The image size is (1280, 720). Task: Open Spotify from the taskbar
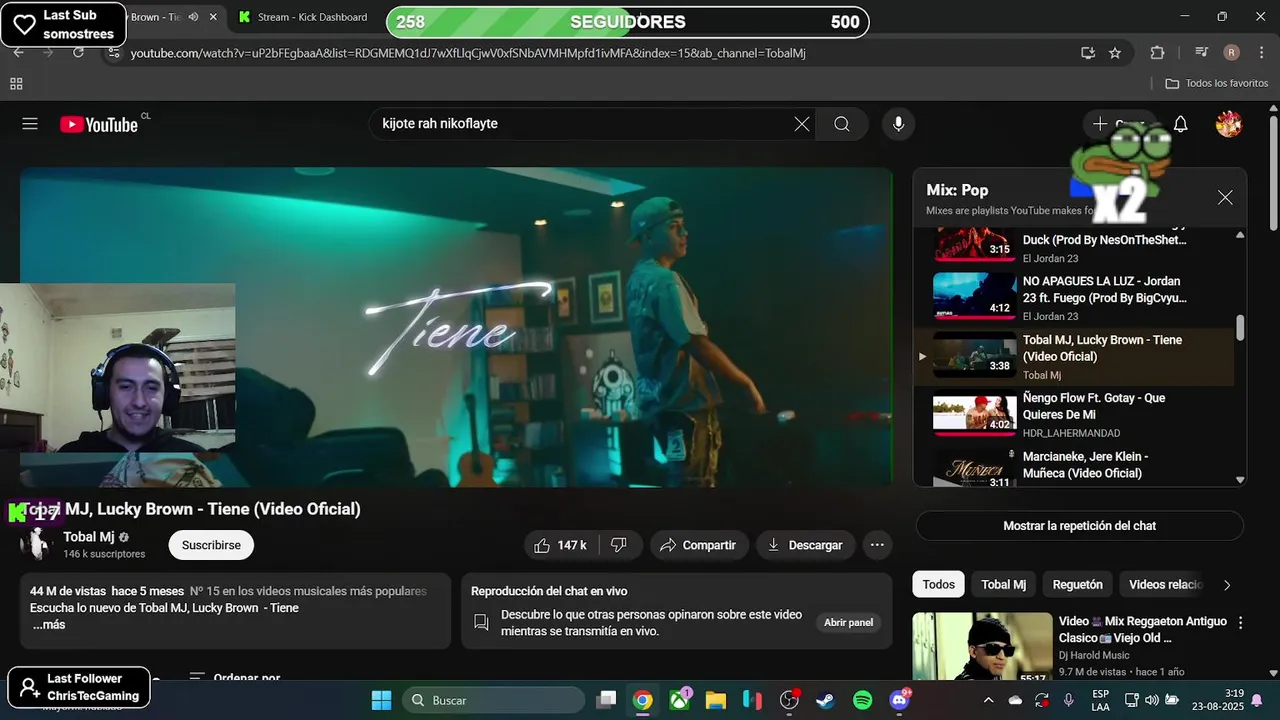pos(863,700)
